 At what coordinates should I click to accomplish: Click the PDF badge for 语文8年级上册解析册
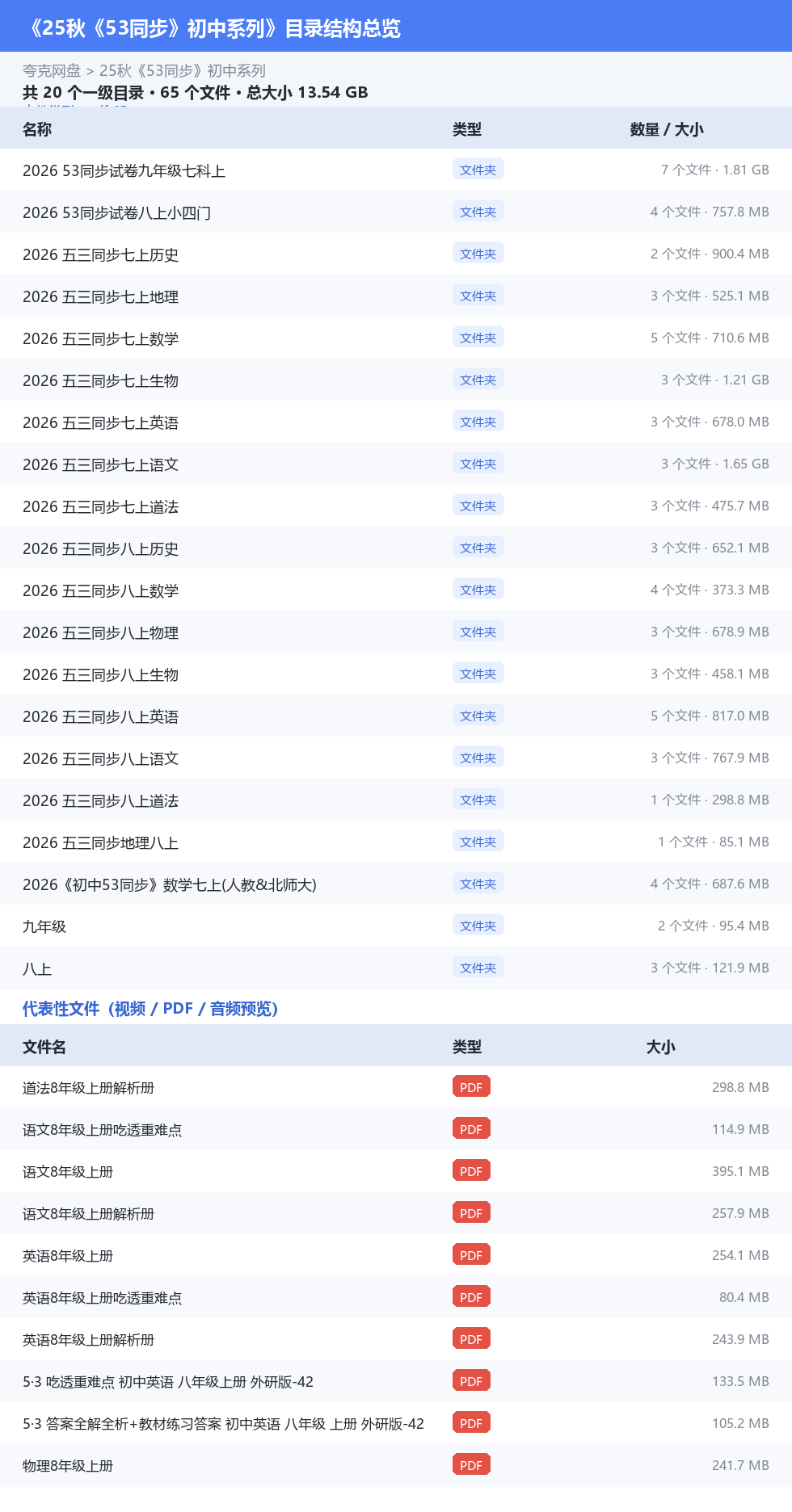[471, 1213]
